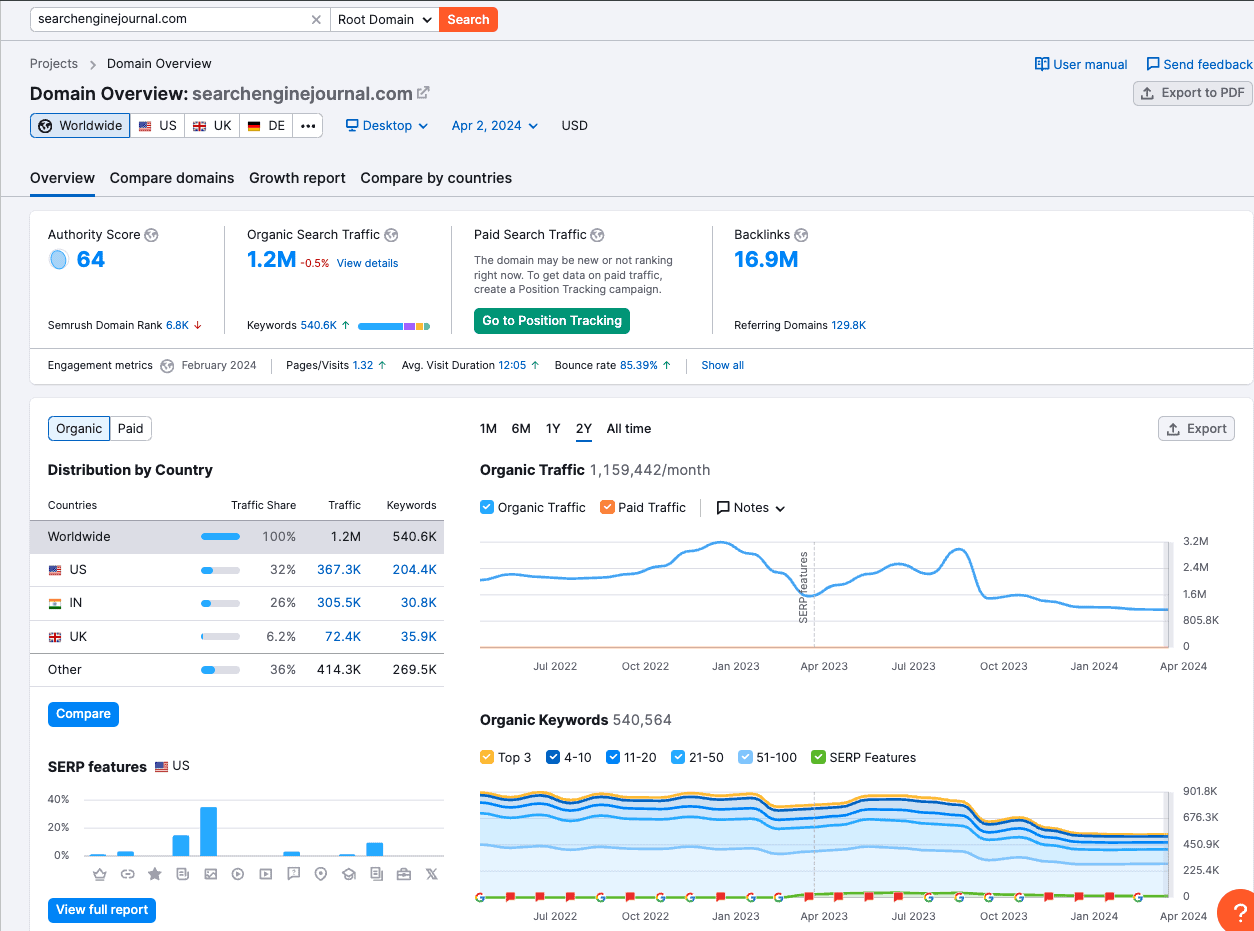1254x931 pixels.
Task: Select the All time range
Action: pos(629,429)
